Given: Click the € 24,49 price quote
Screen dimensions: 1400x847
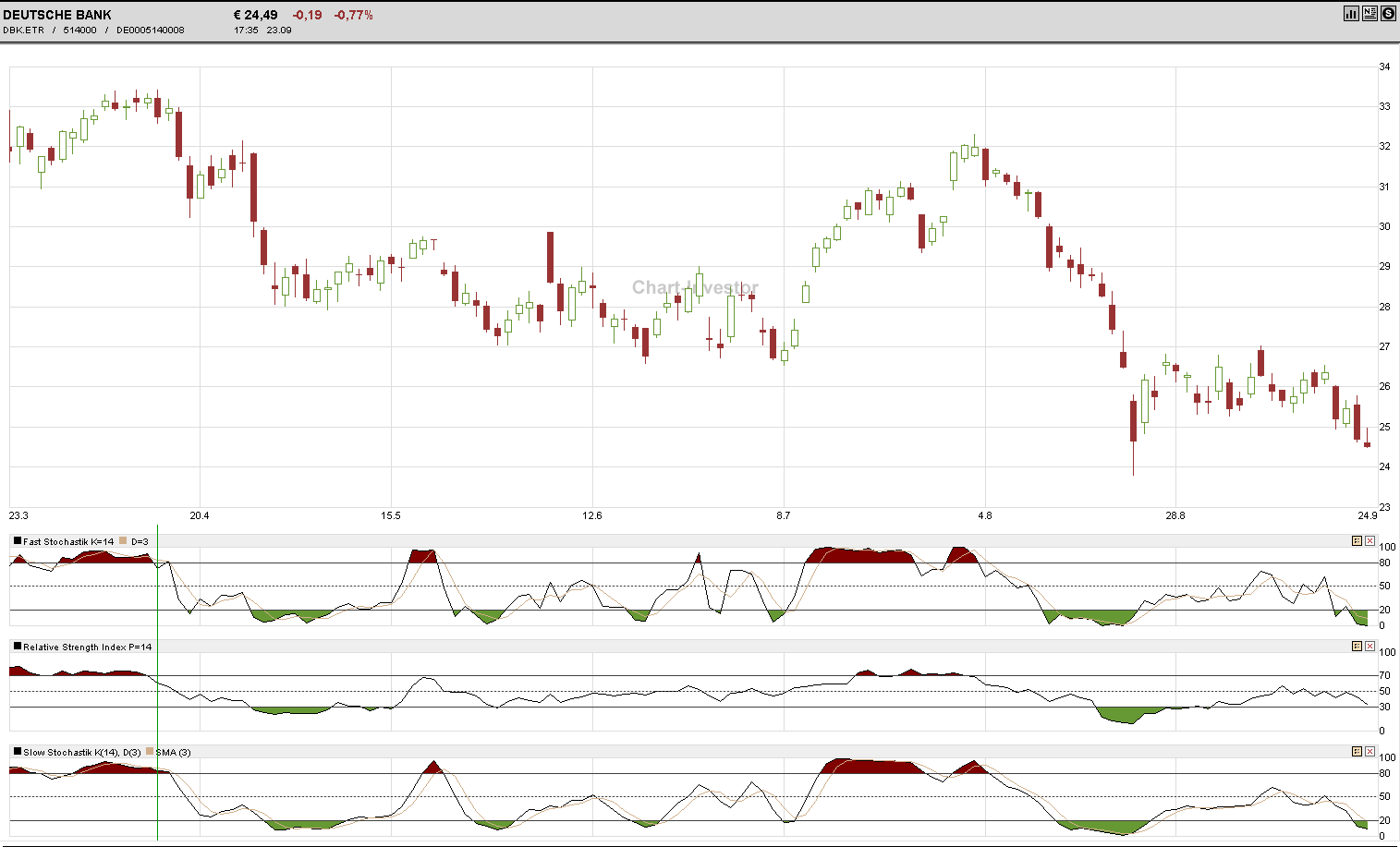Looking at the screenshot, I should tap(255, 14).
